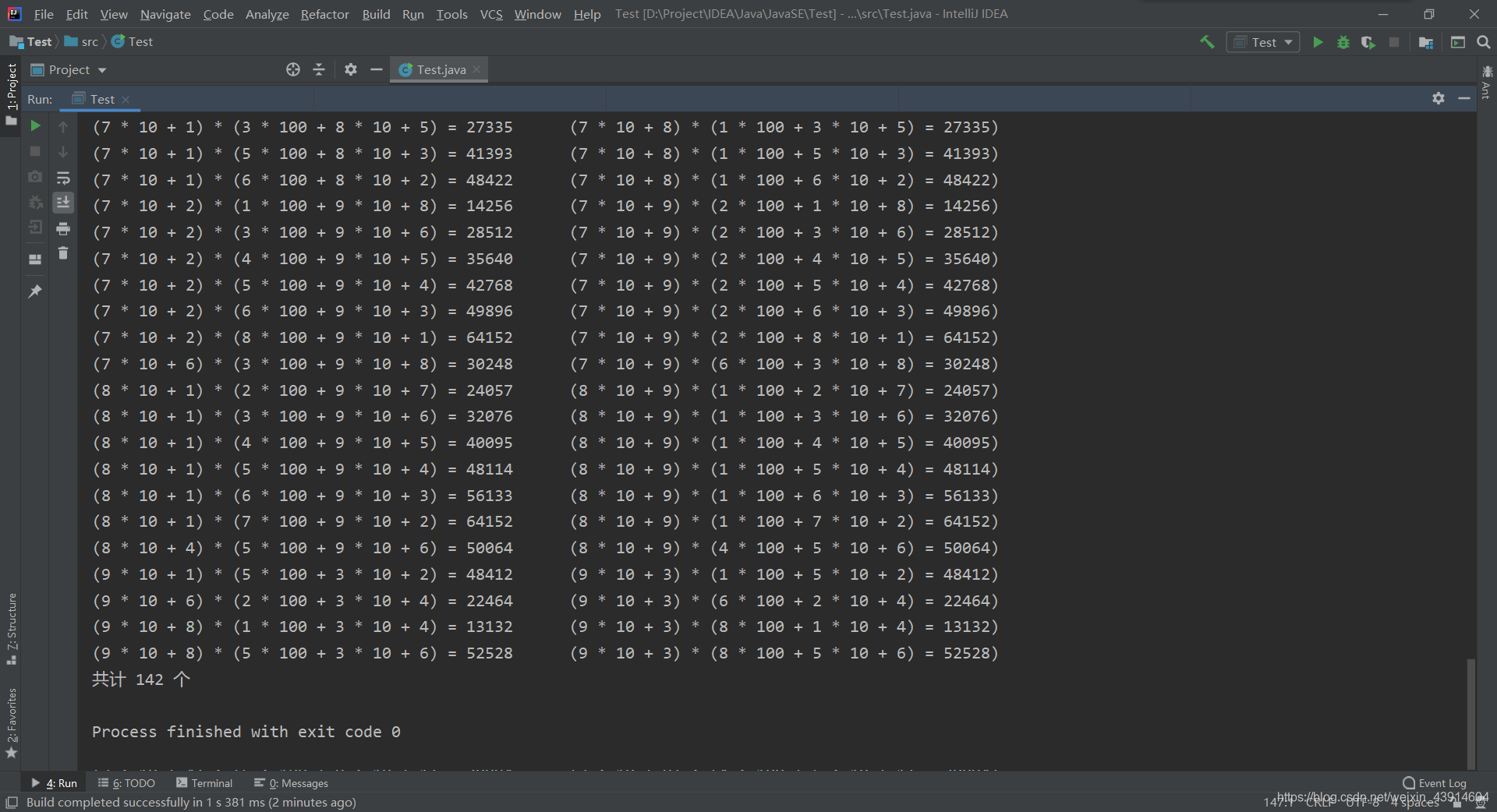Viewport: 1497px width, 812px height.
Task: Open the 2: Favorites side tab
Action: point(11,722)
